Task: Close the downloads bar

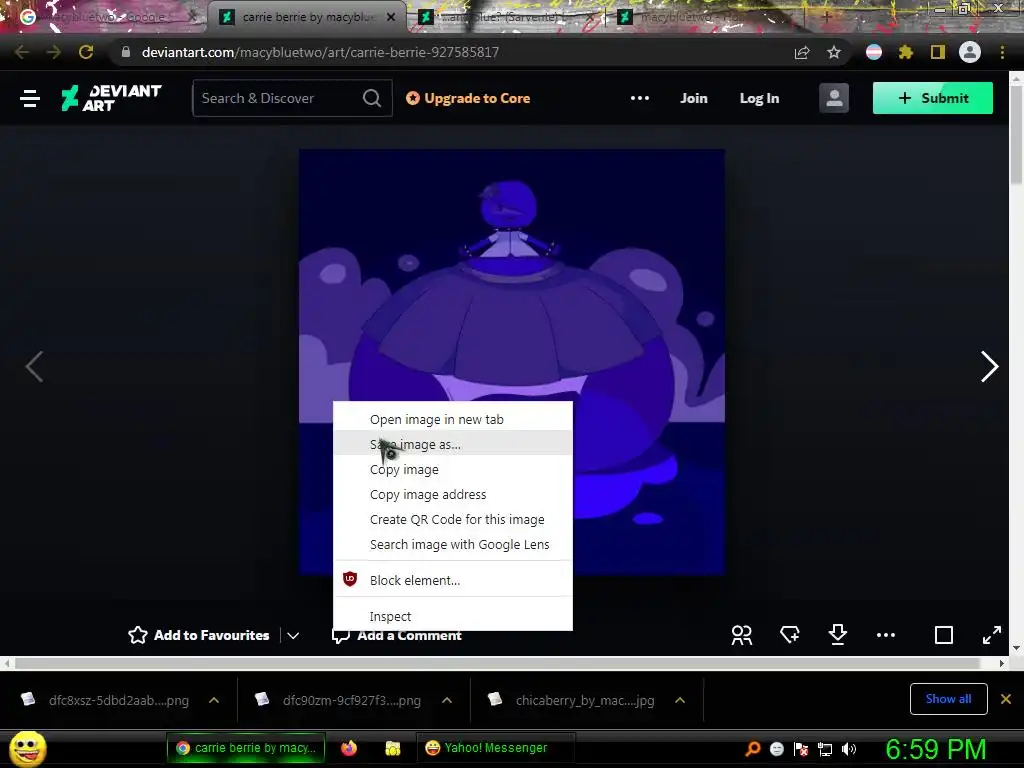Action: click(1006, 699)
